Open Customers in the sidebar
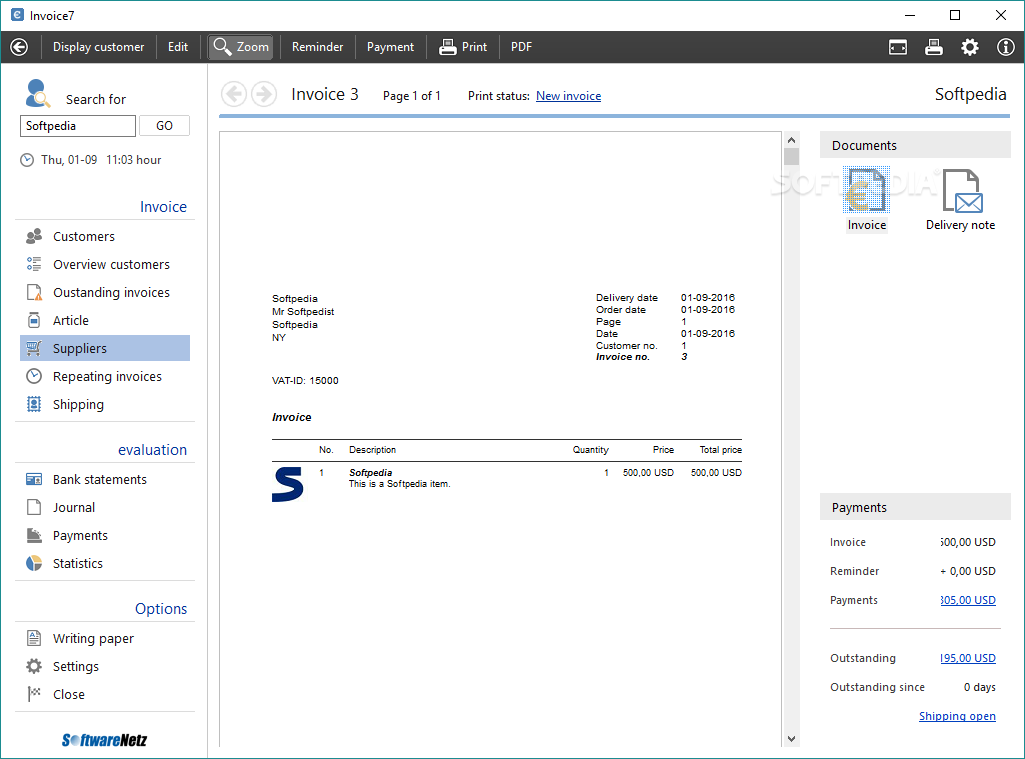The image size is (1025, 759). pos(84,237)
